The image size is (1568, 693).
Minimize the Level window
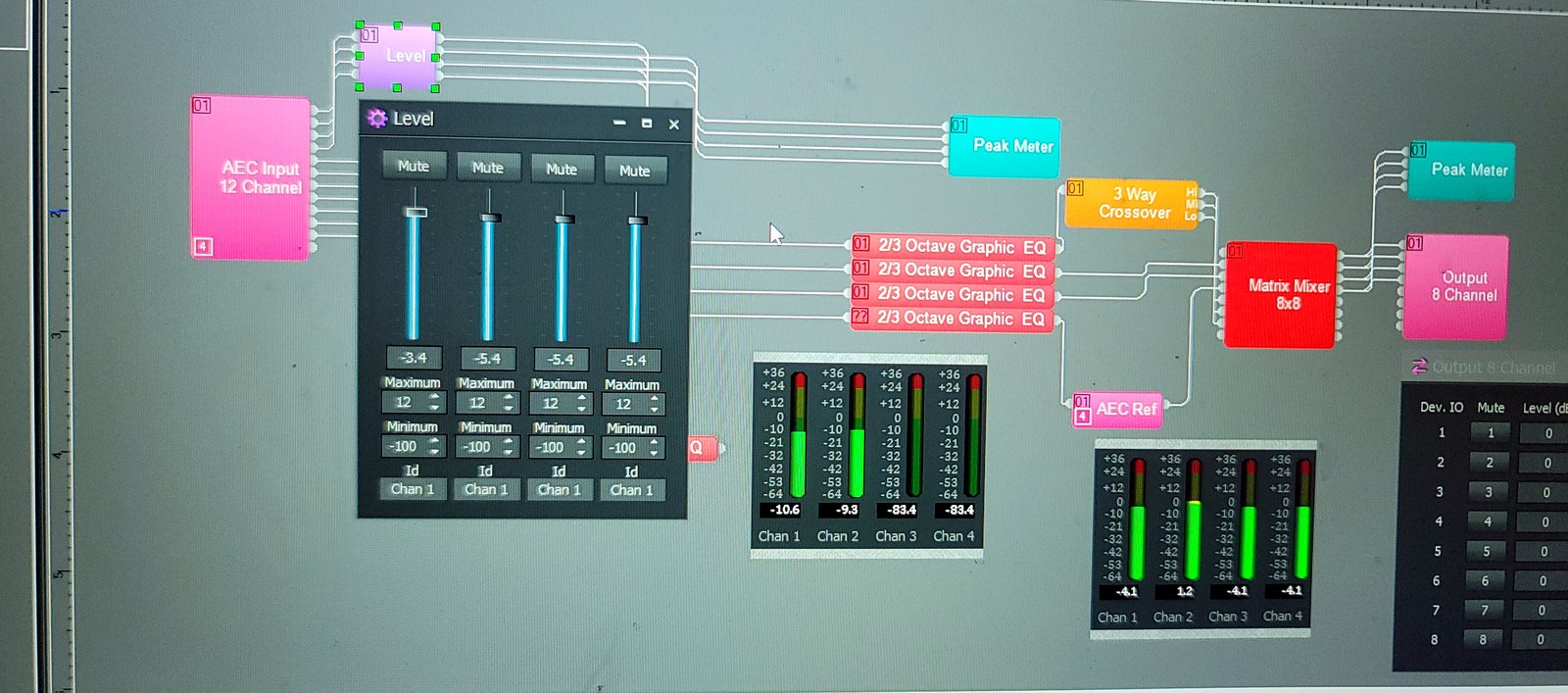click(619, 123)
